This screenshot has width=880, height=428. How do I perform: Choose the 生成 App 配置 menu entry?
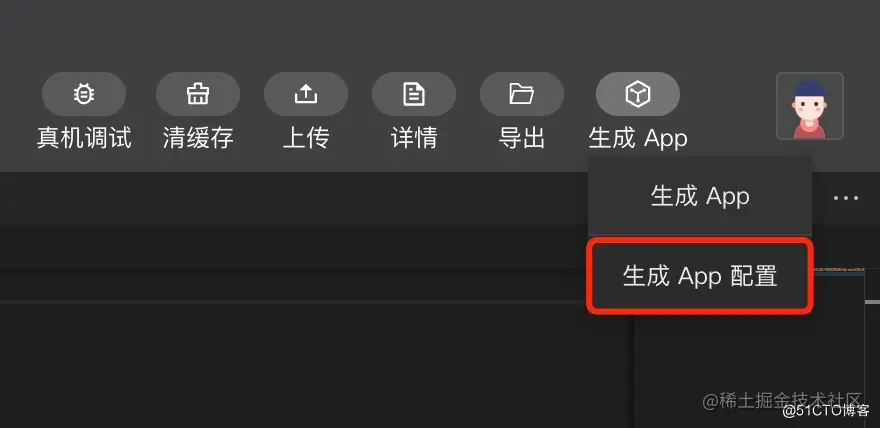(x=700, y=275)
